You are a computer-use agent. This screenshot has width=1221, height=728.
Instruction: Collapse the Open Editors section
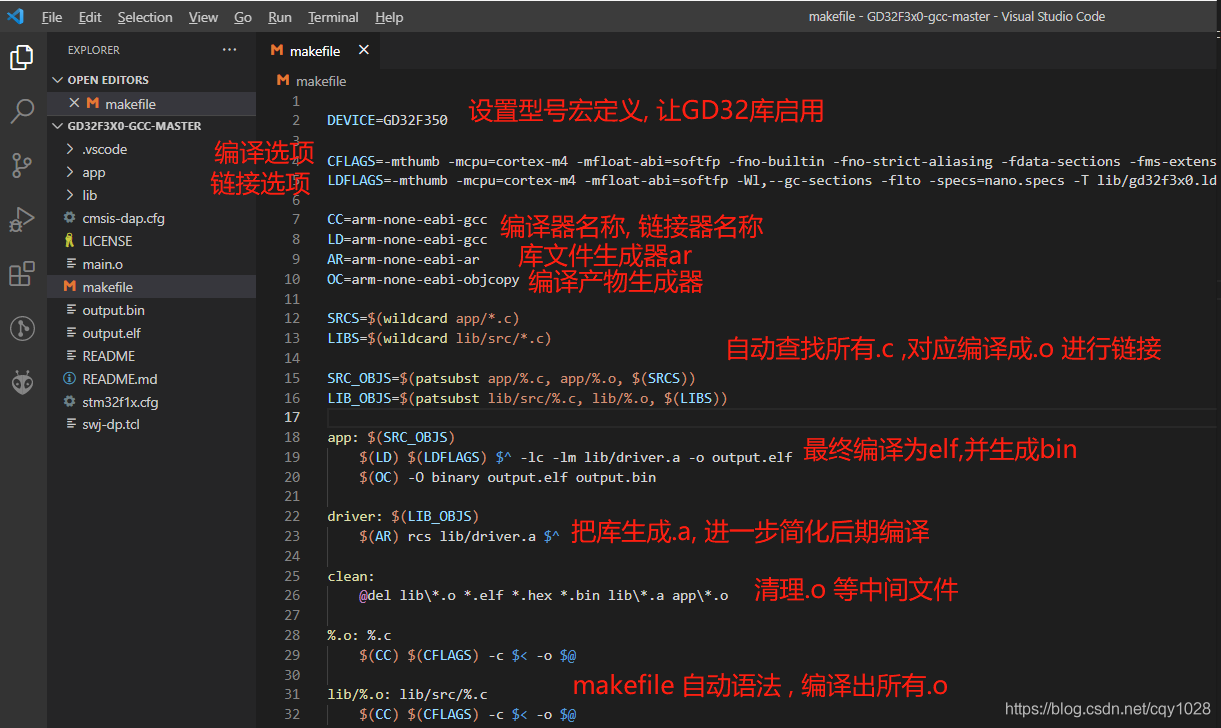(x=151, y=80)
